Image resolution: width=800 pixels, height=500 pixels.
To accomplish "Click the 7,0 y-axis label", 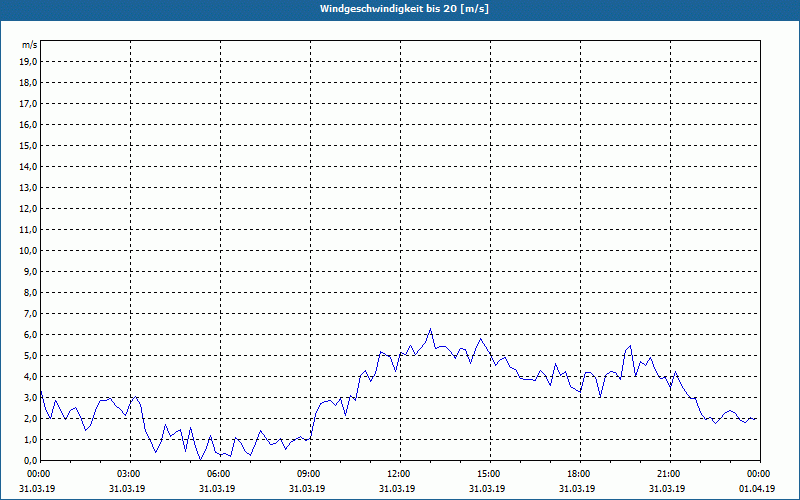I will click(x=31, y=313).
